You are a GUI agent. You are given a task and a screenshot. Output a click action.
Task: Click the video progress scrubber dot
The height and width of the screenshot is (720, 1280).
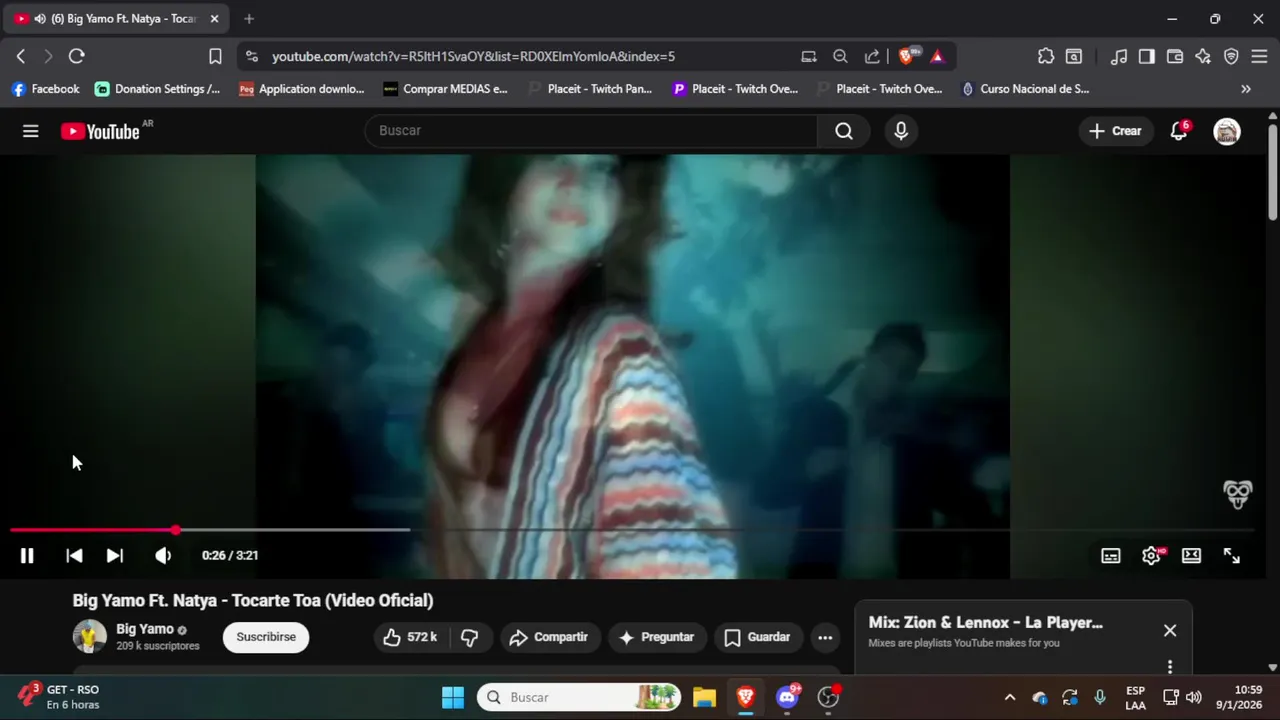(176, 530)
